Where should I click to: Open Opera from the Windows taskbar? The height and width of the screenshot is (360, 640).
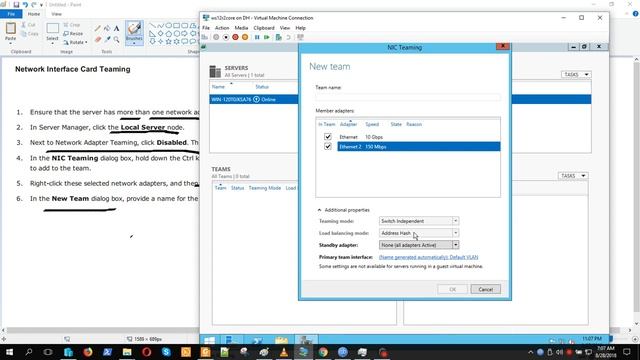pos(147,352)
